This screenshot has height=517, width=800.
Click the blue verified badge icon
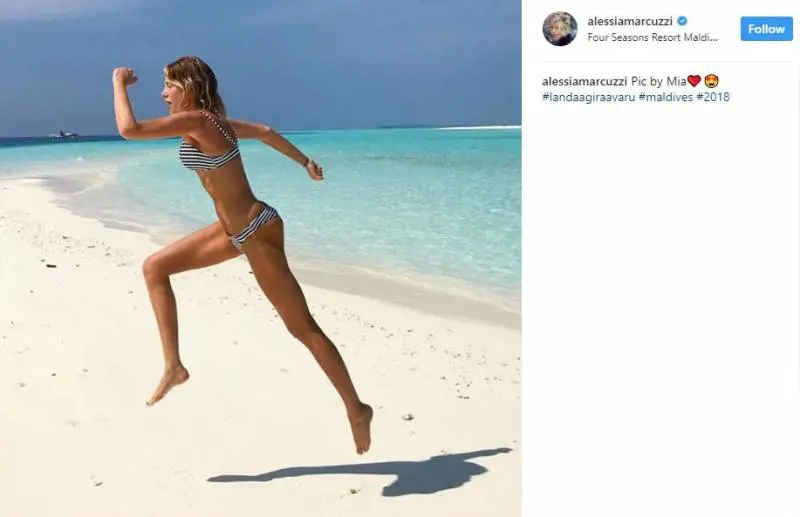[682, 21]
